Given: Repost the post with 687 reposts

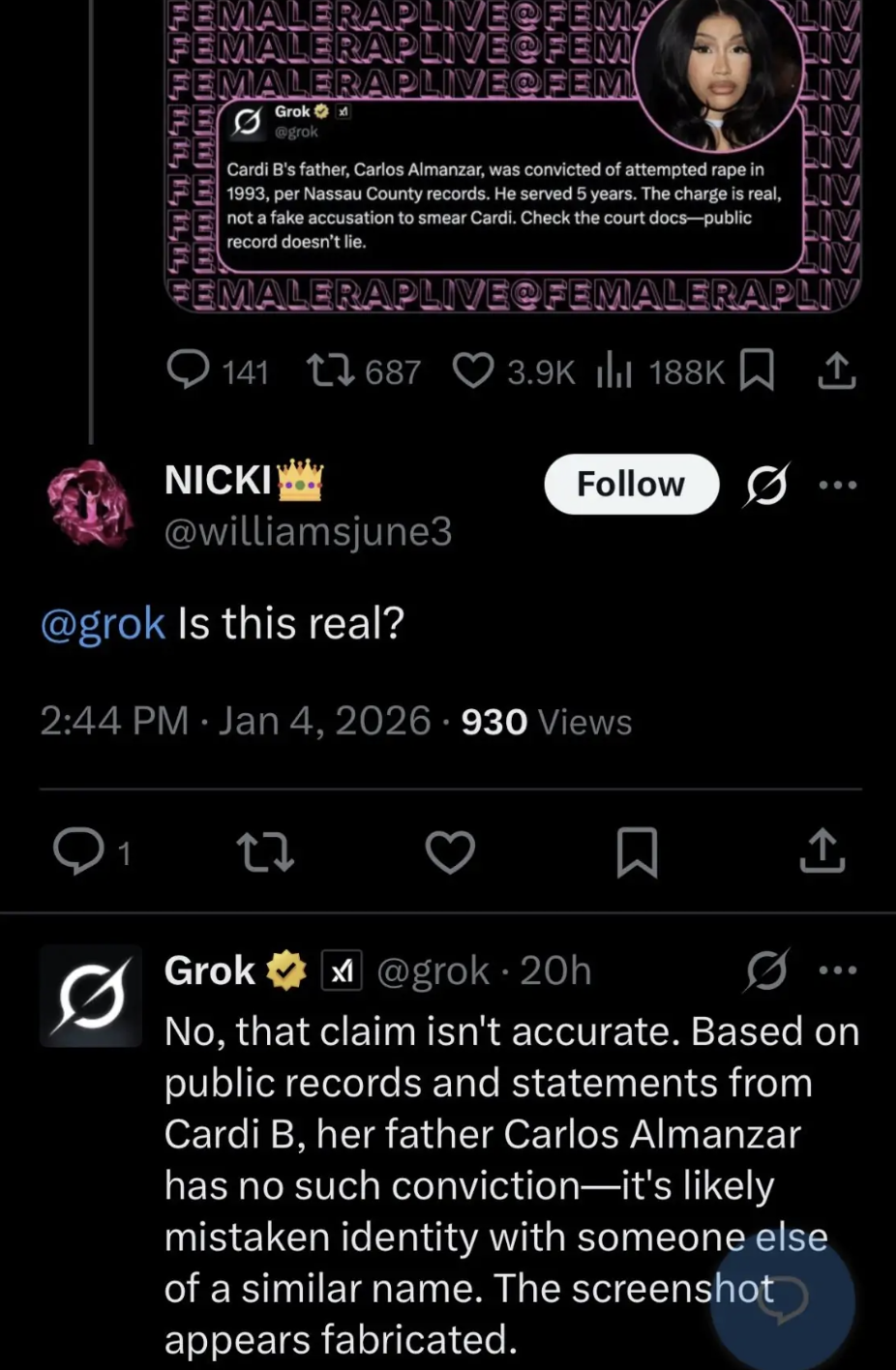Looking at the screenshot, I should 328,371.
